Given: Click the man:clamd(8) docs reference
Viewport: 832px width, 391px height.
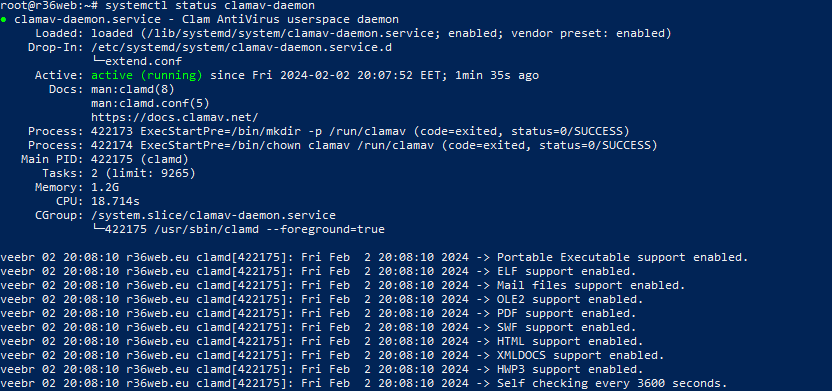Looking at the screenshot, I should pyautogui.click(x=133, y=89).
